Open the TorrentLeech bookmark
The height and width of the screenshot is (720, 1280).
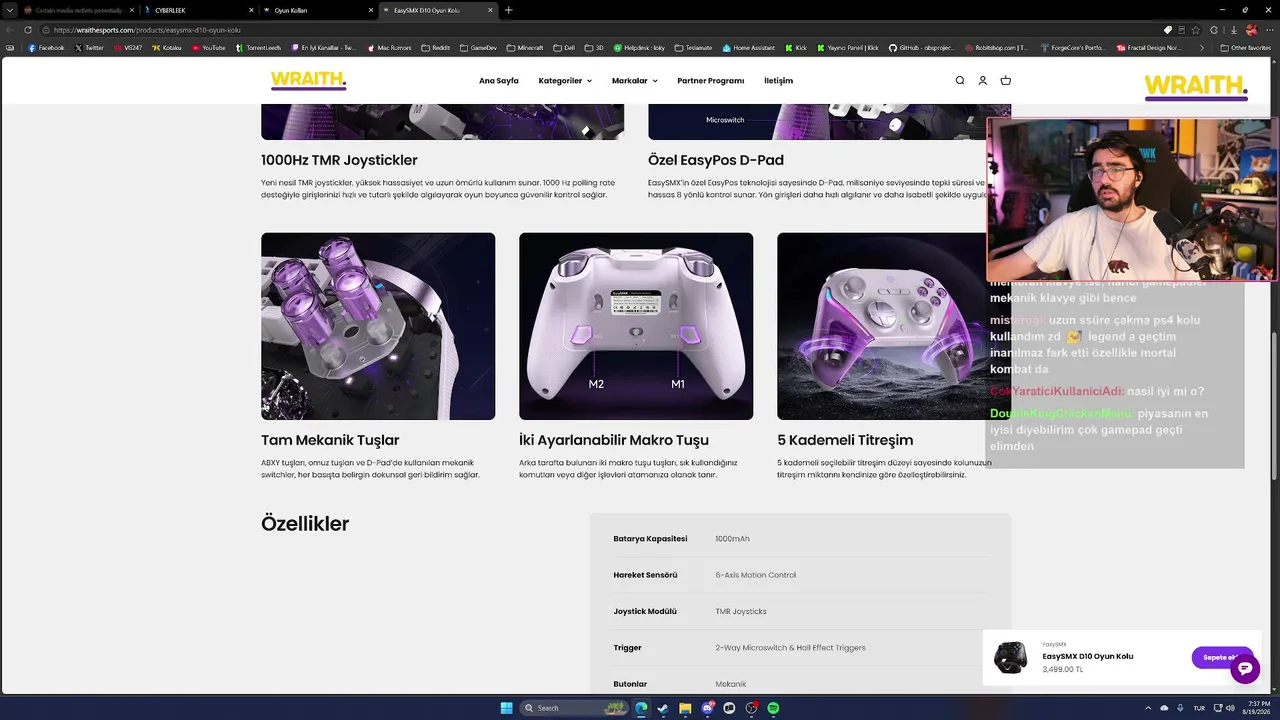pos(259,48)
